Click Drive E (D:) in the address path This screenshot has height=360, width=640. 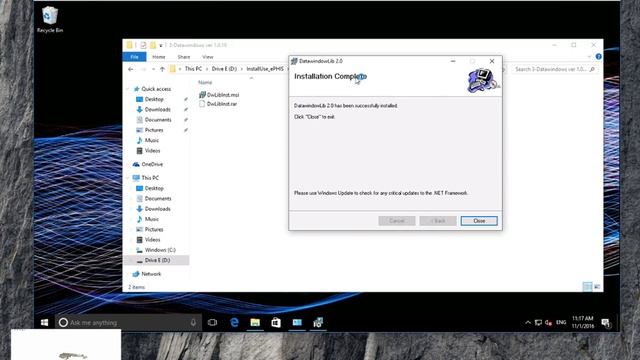(224, 69)
